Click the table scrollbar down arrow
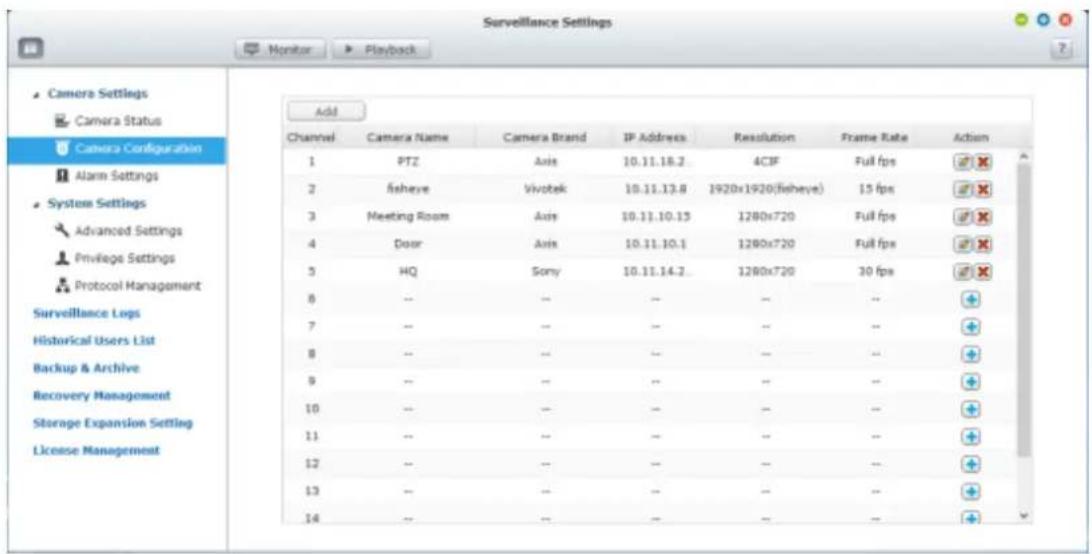This screenshot has height=554, width=1092. pos(1023,516)
